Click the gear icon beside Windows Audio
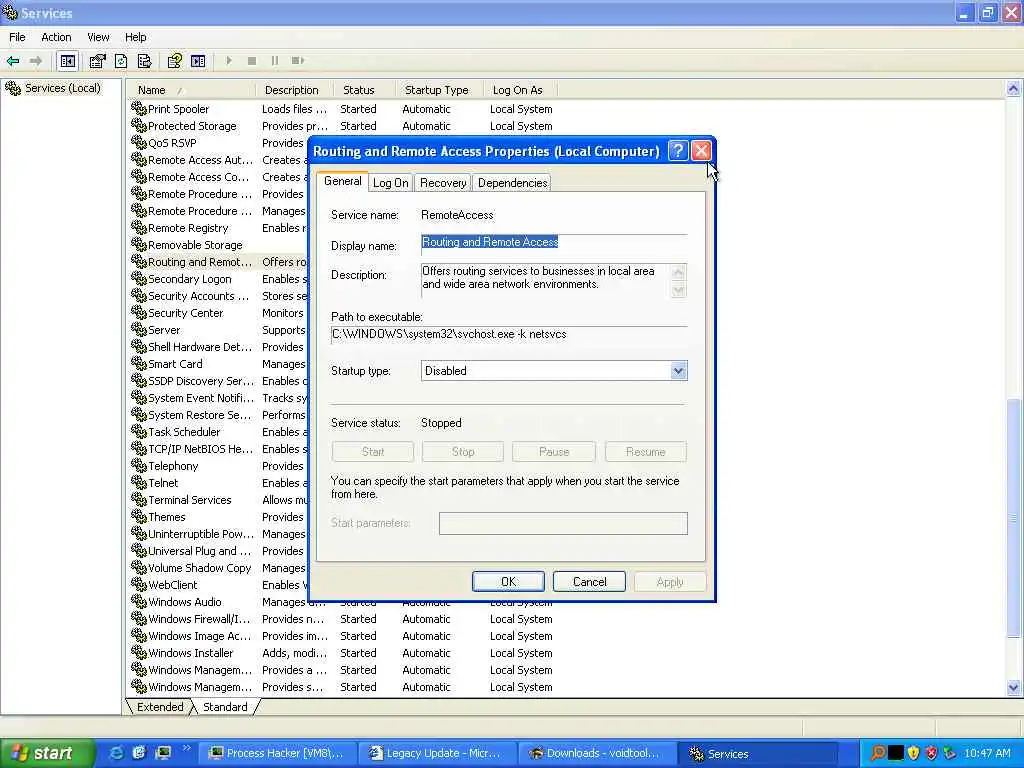1024x768 pixels. coord(138,601)
